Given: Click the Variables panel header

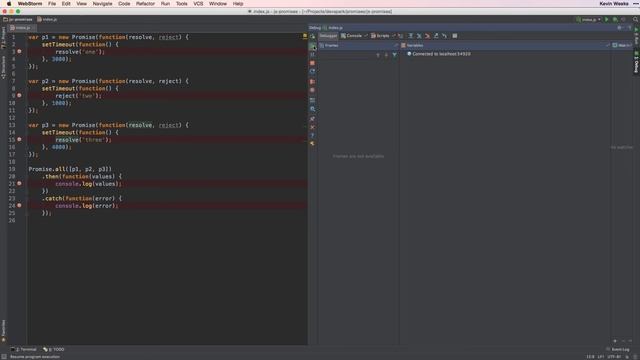Looking at the screenshot, I should point(505,45).
